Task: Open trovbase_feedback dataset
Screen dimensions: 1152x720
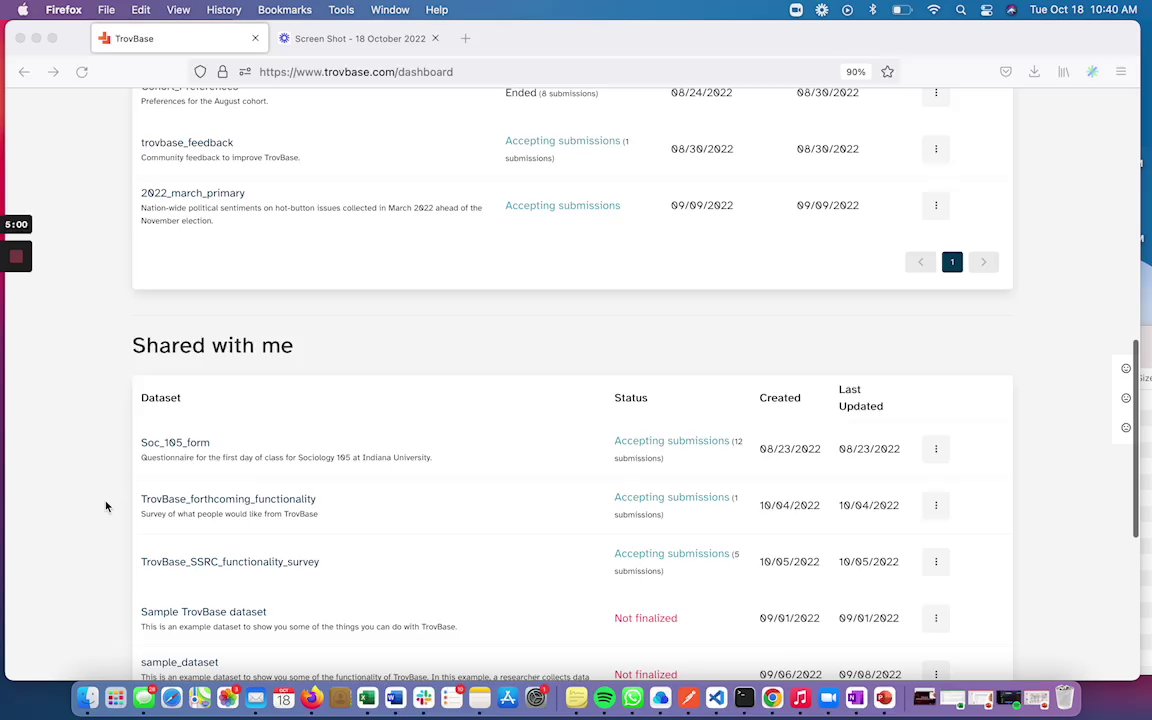Action: coord(187,143)
